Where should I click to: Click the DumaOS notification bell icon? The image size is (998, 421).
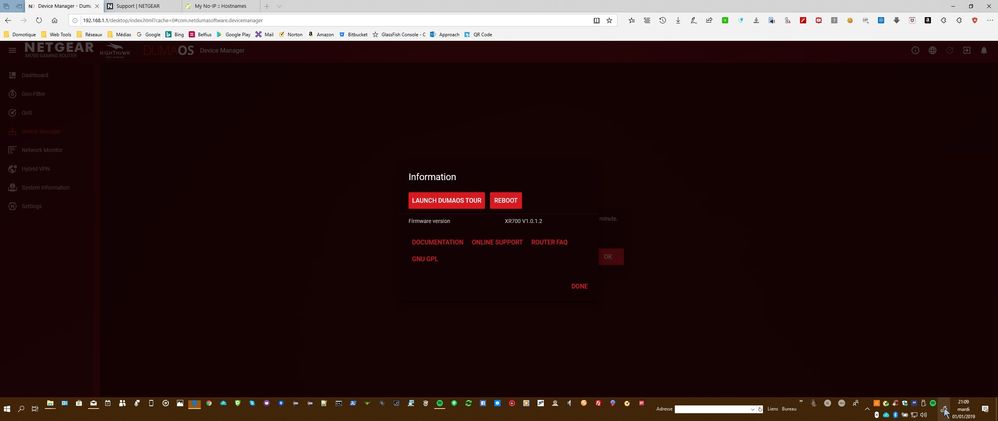tap(983, 50)
